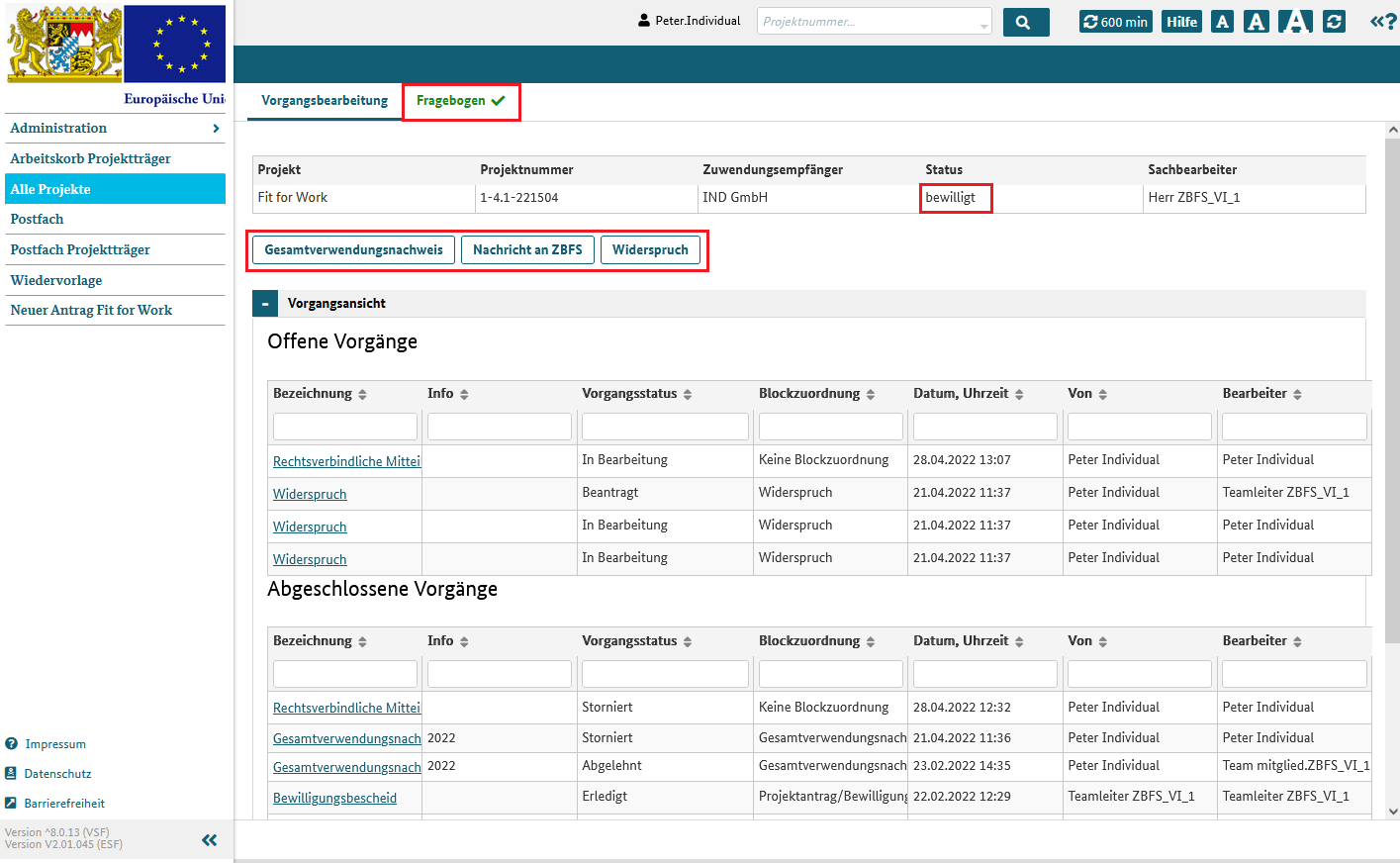Switch to the Fragebogen tab
Image resolution: width=1400 pixels, height=863 pixels.
point(461,101)
